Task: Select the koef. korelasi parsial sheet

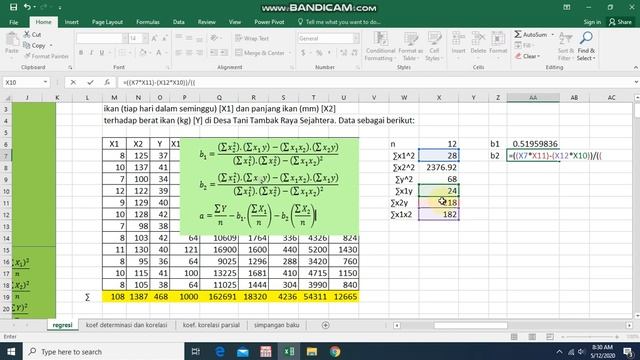Action: click(x=211, y=325)
